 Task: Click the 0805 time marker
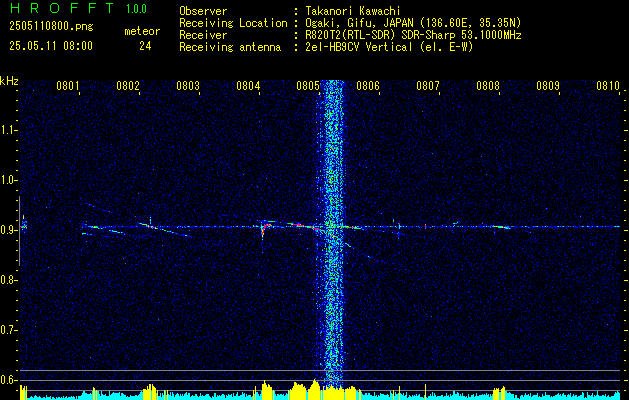click(308, 86)
